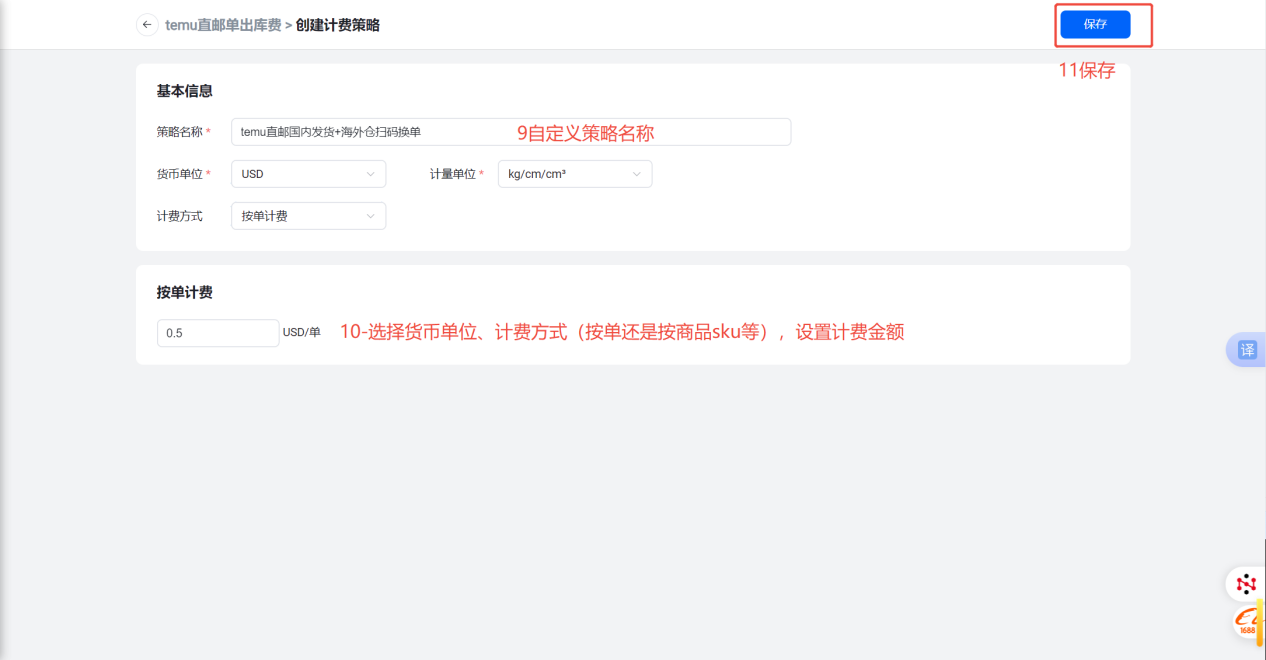Open the 计费方式 按单计费 dropdown
Image resolution: width=1266 pixels, height=660 pixels.
[x=308, y=216]
